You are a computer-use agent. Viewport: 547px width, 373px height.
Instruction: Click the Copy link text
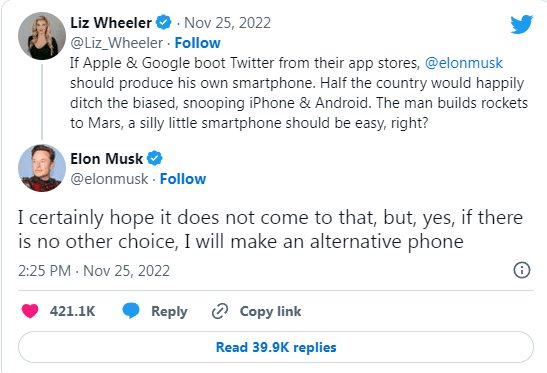pyautogui.click(x=270, y=311)
